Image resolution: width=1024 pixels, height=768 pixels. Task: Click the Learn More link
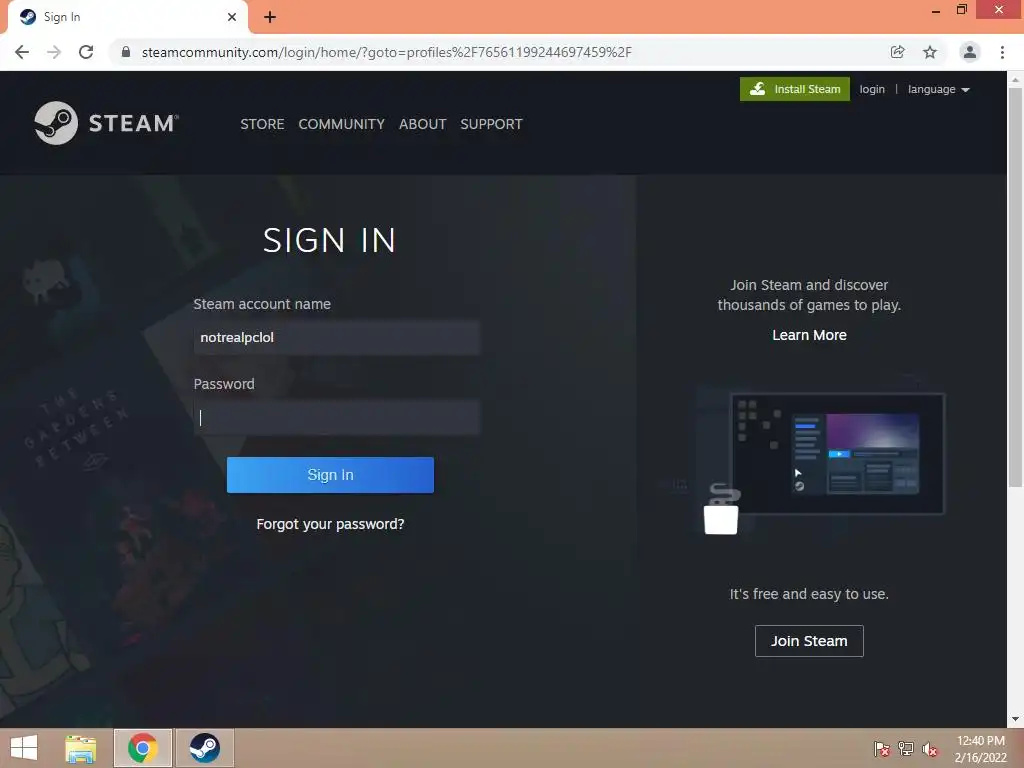tap(809, 335)
